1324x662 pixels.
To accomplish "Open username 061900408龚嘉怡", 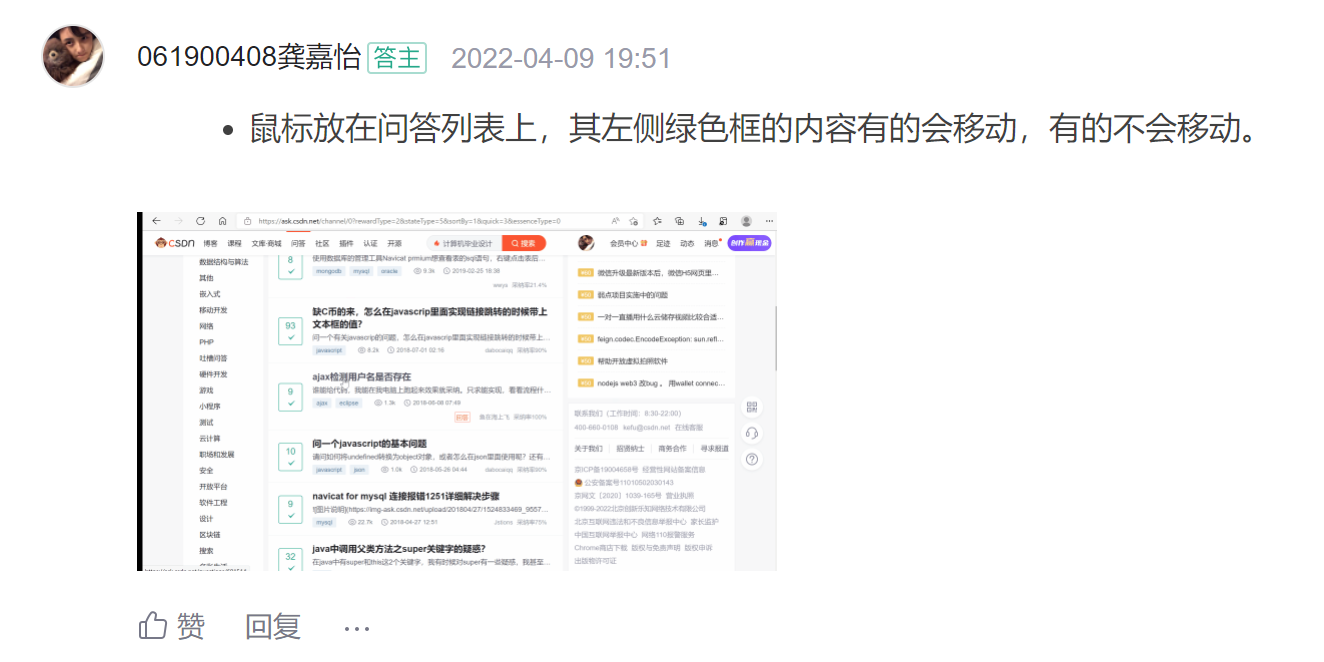I will tap(249, 58).
